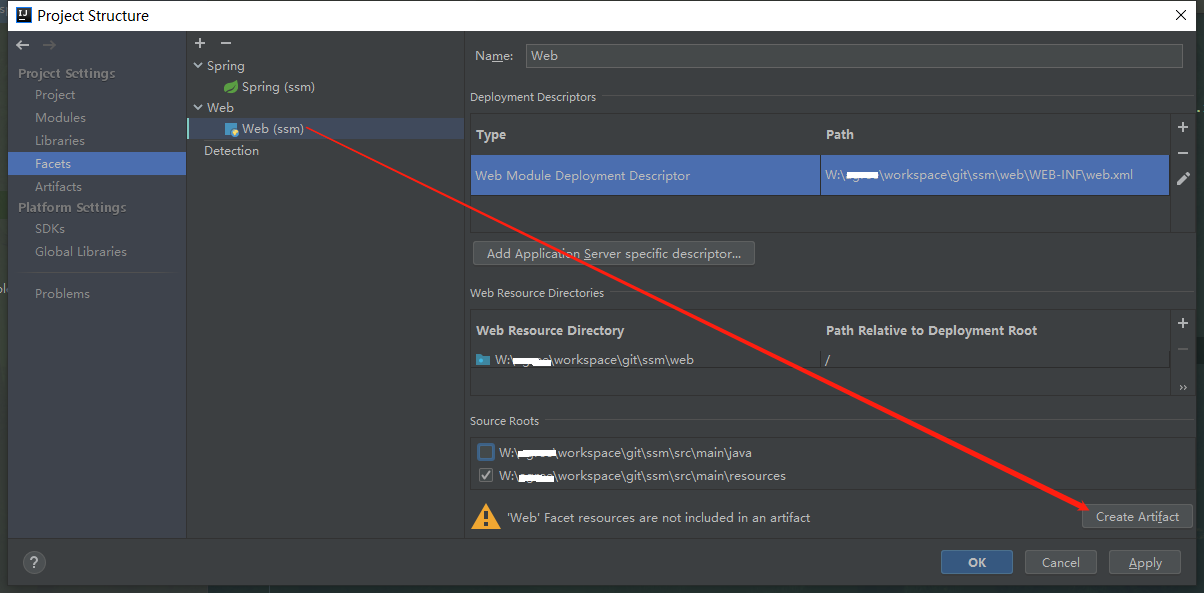1204x593 pixels.
Task: Select the Web Module Deployment Descriptor row
Action: coord(820,175)
